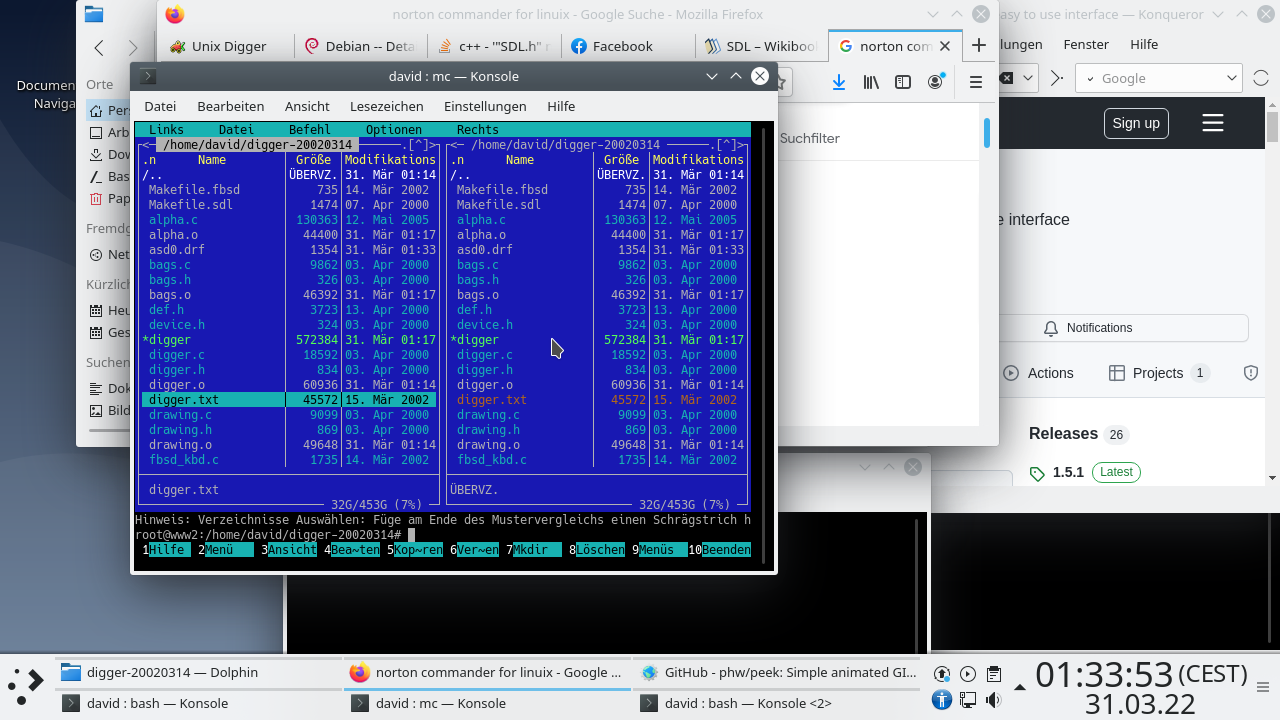Open the Firefox library icon
1280x720 pixels.
pos(871,82)
